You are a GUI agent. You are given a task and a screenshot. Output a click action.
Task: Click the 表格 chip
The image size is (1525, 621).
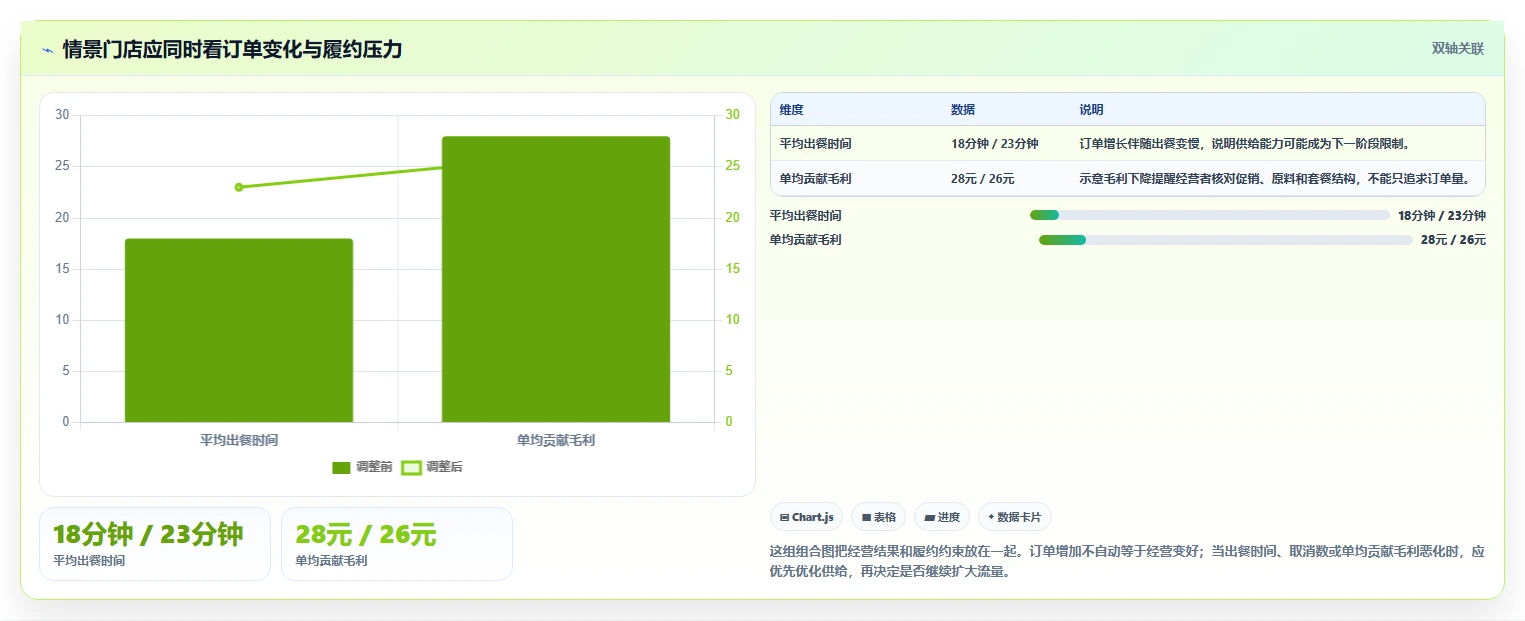[878, 517]
